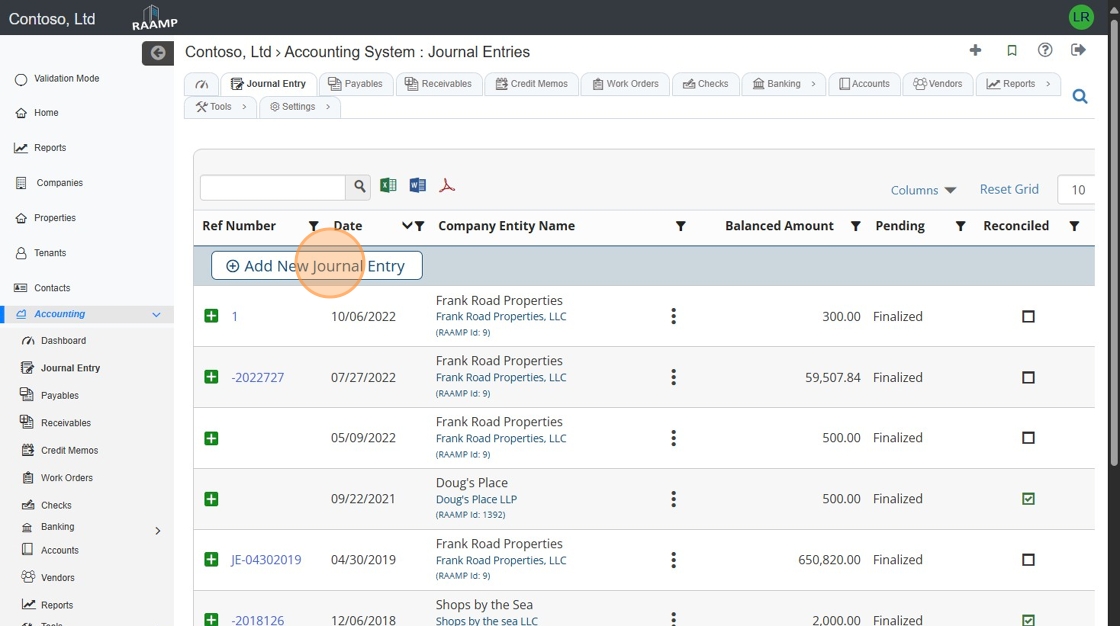Image resolution: width=1120 pixels, height=626 pixels.
Task: Export grid to Word icon
Action: click(x=418, y=186)
